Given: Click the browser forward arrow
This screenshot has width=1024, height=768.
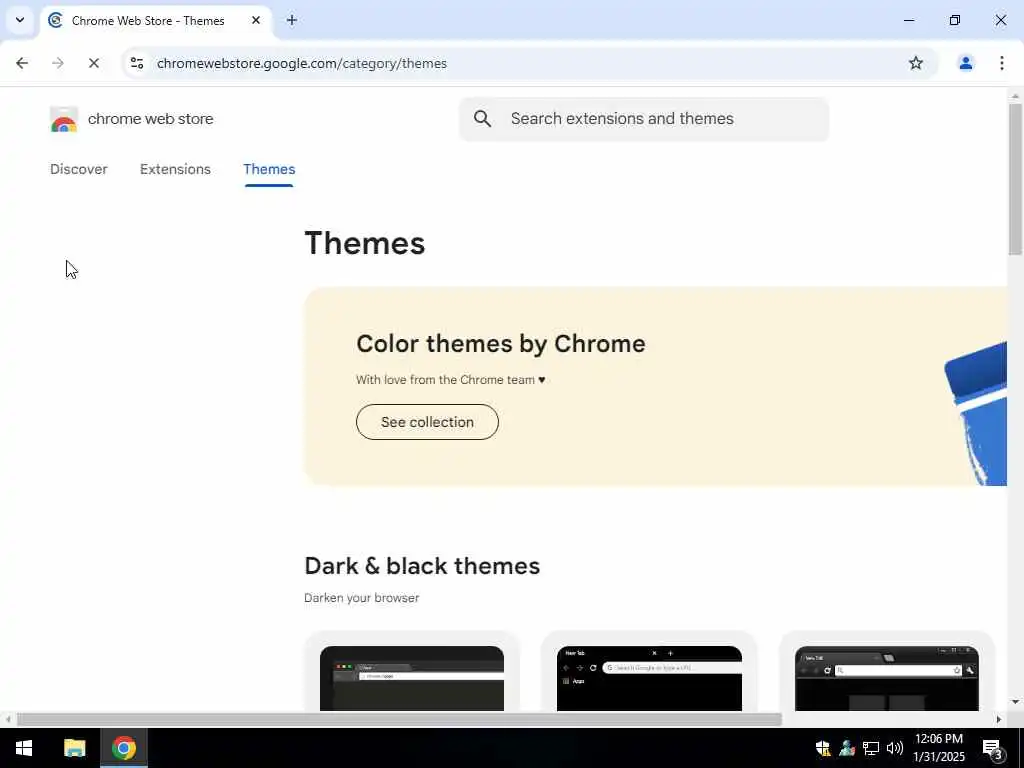Looking at the screenshot, I should (57, 63).
